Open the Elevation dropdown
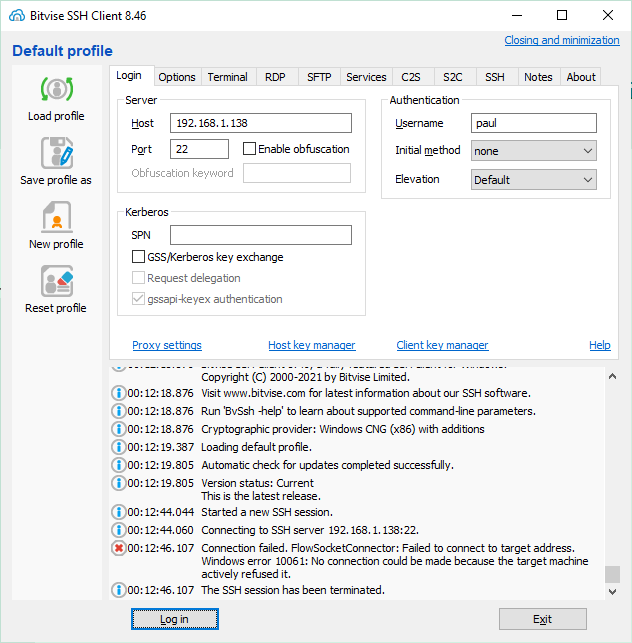Image resolution: width=632 pixels, height=643 pixels. [534, 180]
